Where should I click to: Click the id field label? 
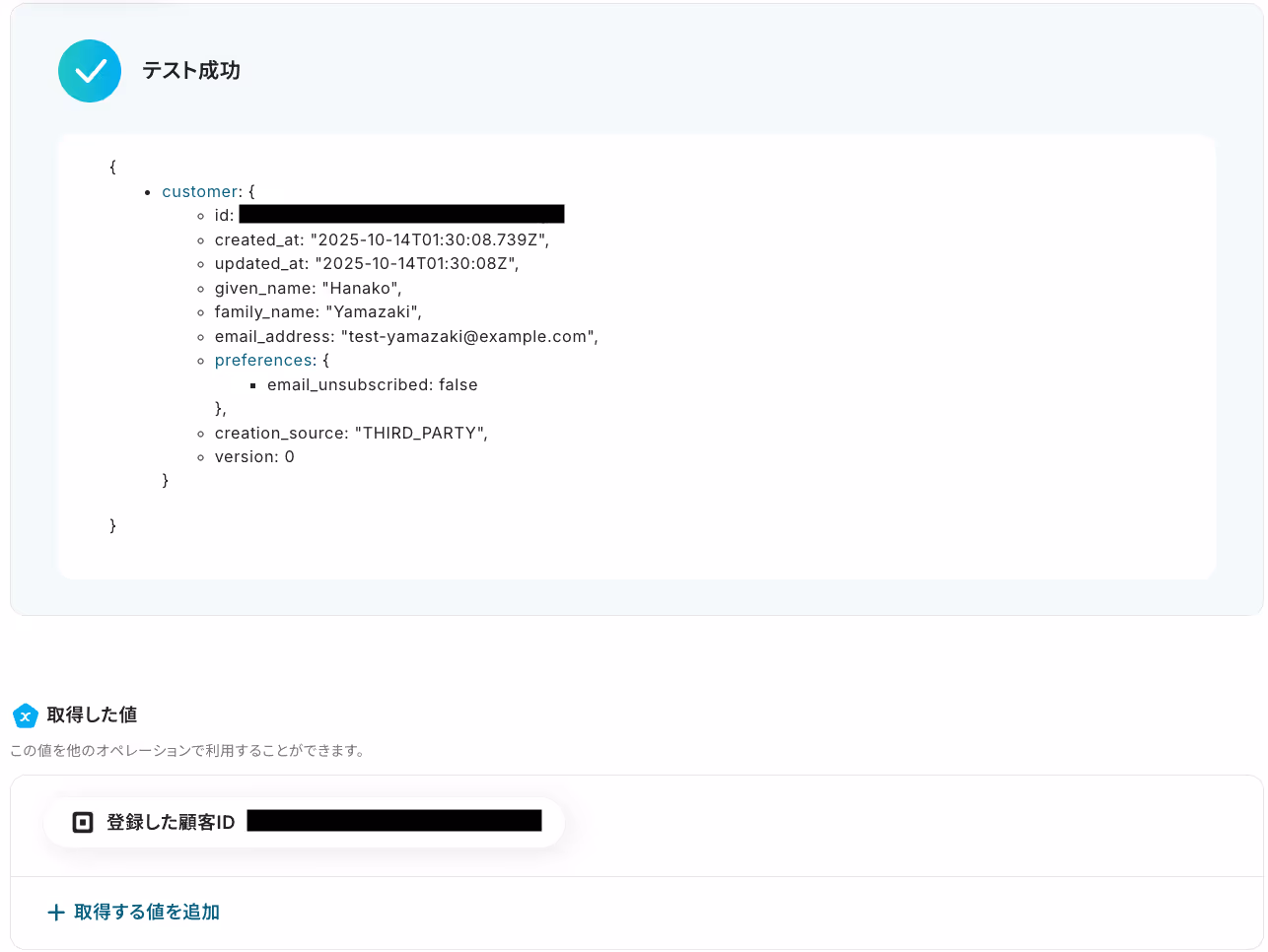tap(224, 216)
